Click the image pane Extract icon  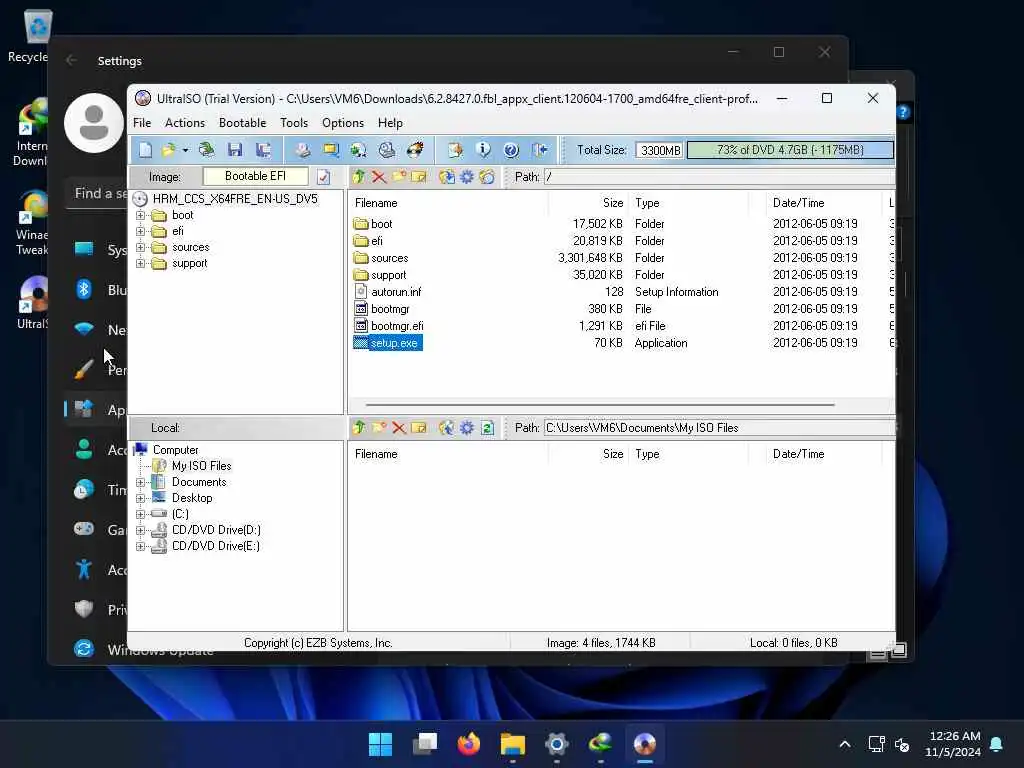point(447,177)
